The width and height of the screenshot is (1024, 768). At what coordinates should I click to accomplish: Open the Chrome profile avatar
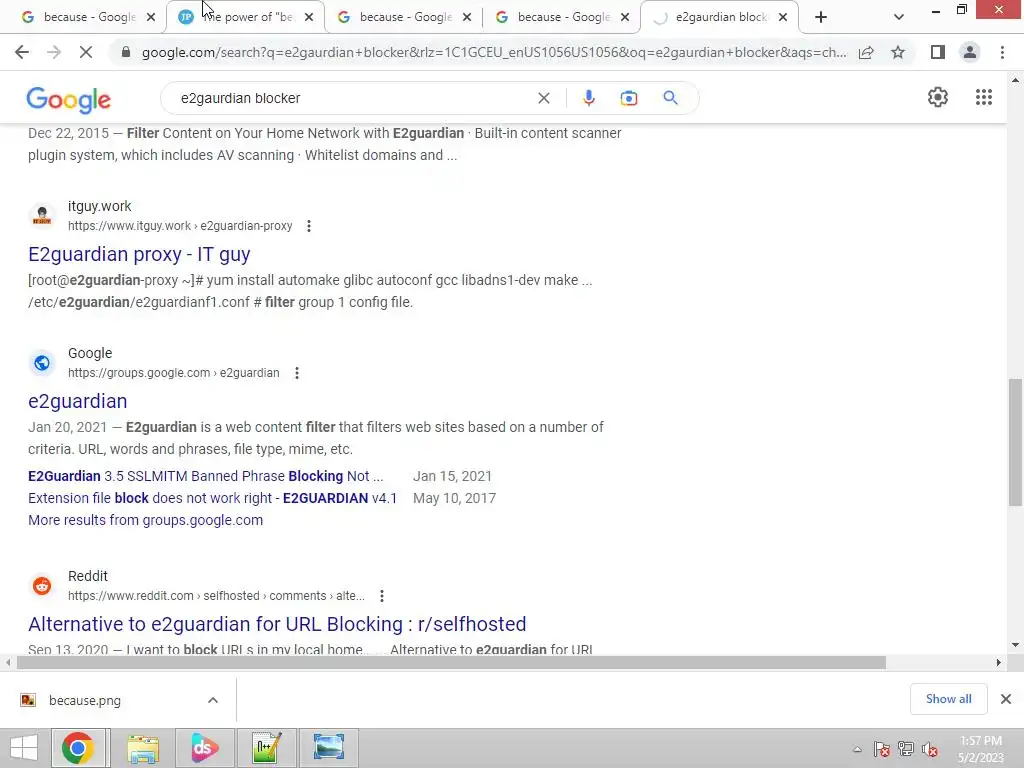pos(970,52)
